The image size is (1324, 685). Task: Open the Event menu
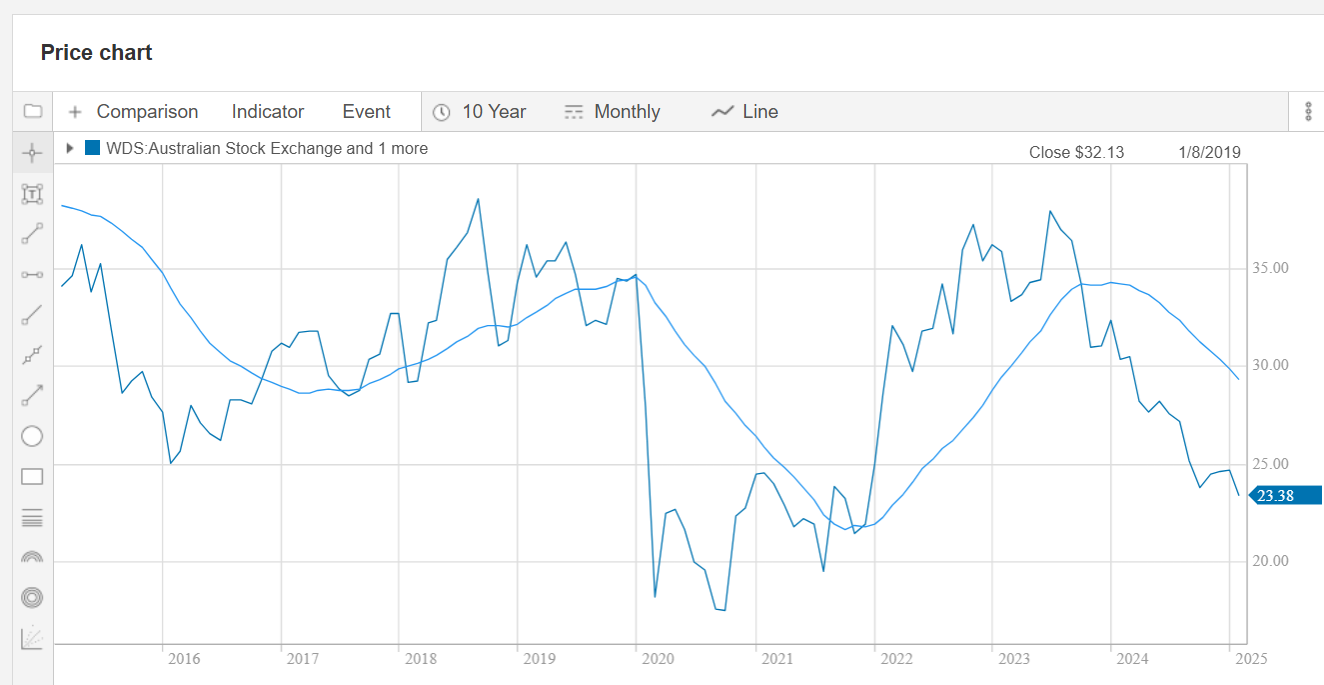click(366, 112)
